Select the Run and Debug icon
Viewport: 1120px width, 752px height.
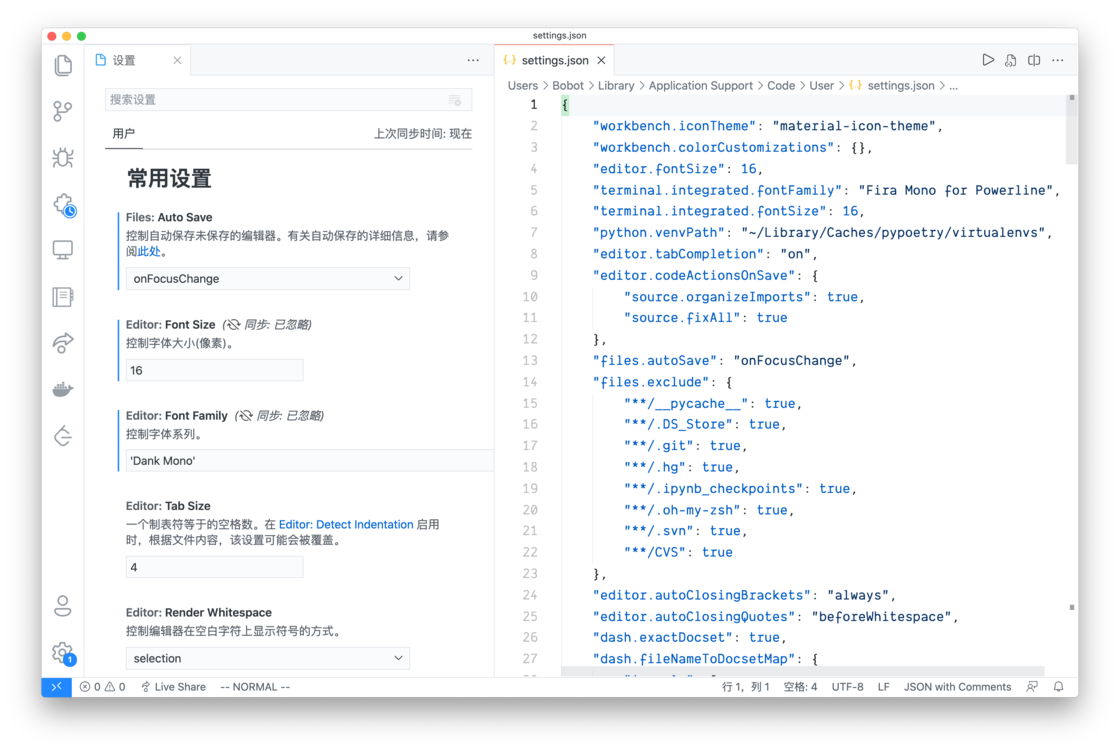pos(62,158)
